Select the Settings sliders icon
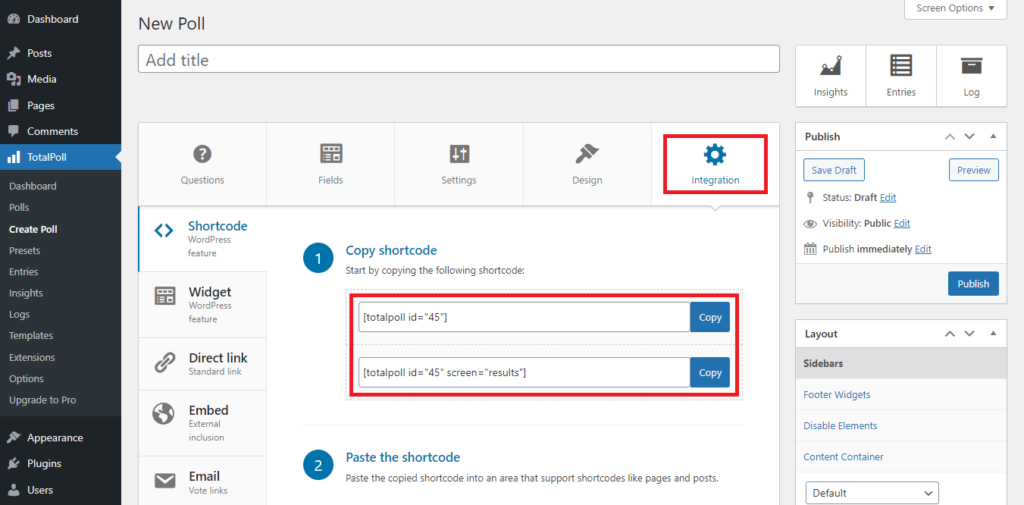Image resolution: width=1024 pixels, height=505 pixels. click(458, 154)
